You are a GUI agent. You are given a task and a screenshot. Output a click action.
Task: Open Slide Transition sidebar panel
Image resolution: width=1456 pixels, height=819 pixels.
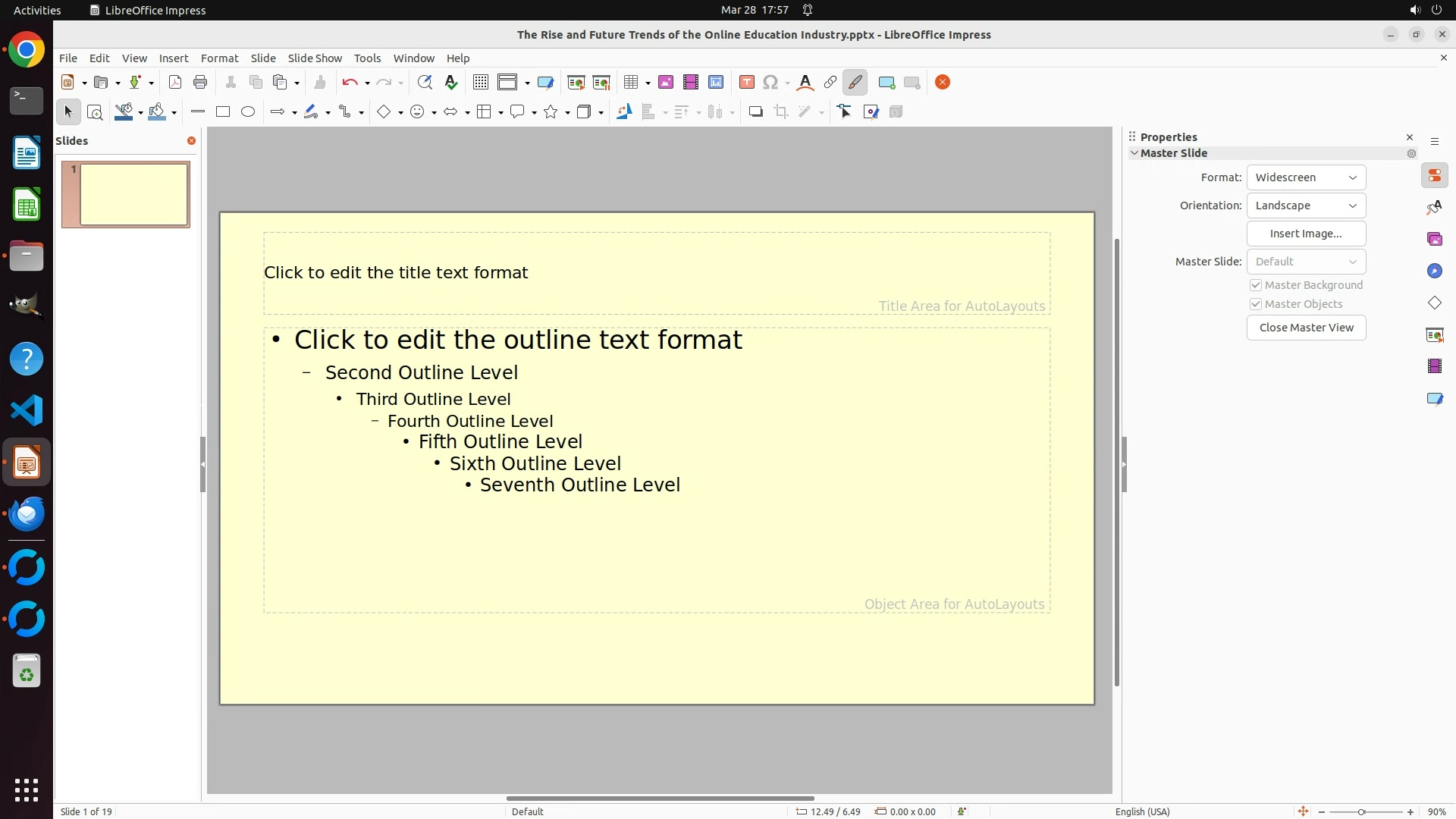[1434, 335]
